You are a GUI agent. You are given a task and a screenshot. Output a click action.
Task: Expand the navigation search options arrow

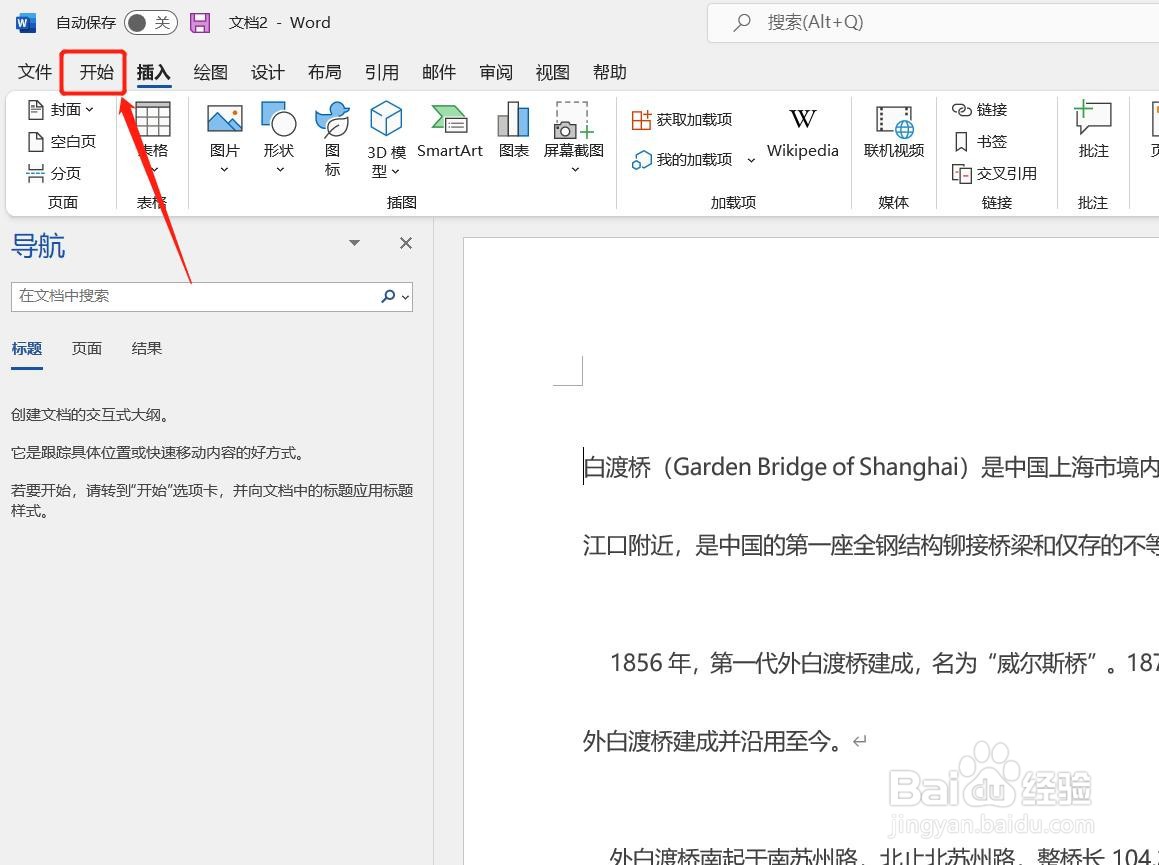[x=405, y=297]
